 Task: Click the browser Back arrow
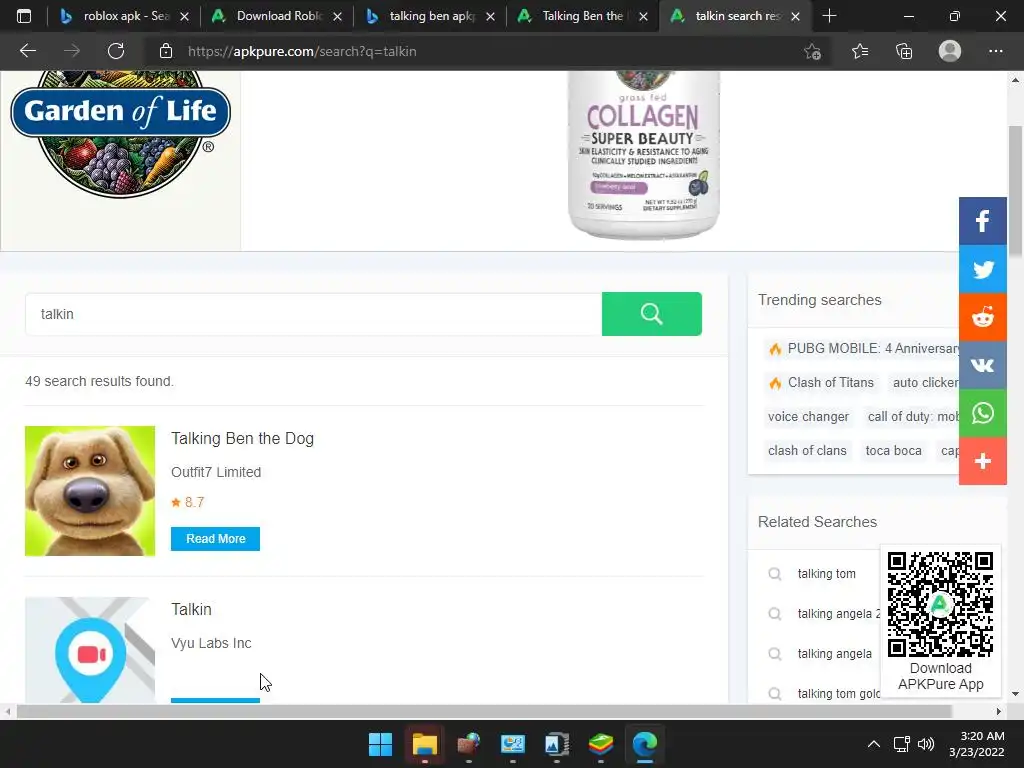27,51
